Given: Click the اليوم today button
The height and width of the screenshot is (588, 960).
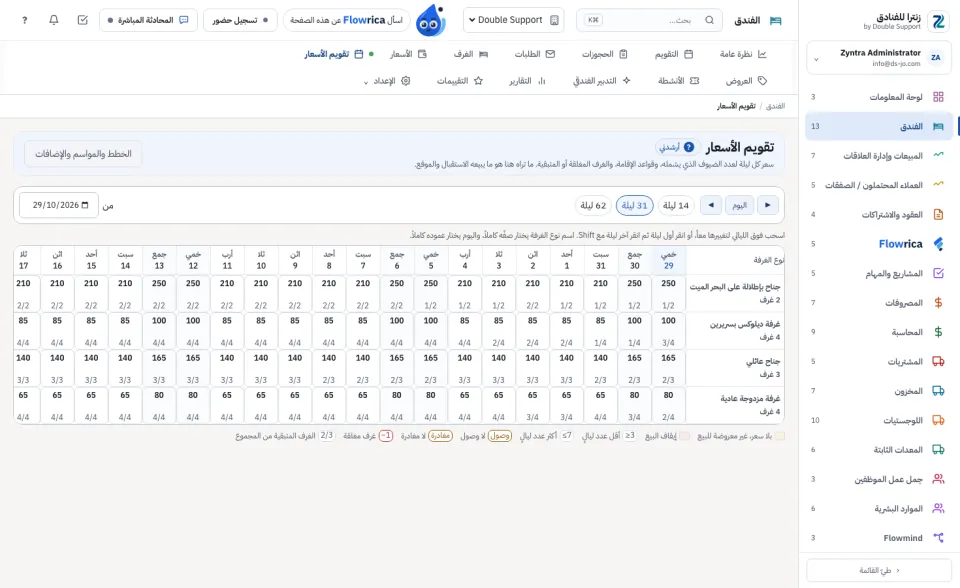Looking at the screenshot, I should coord(740,205).
